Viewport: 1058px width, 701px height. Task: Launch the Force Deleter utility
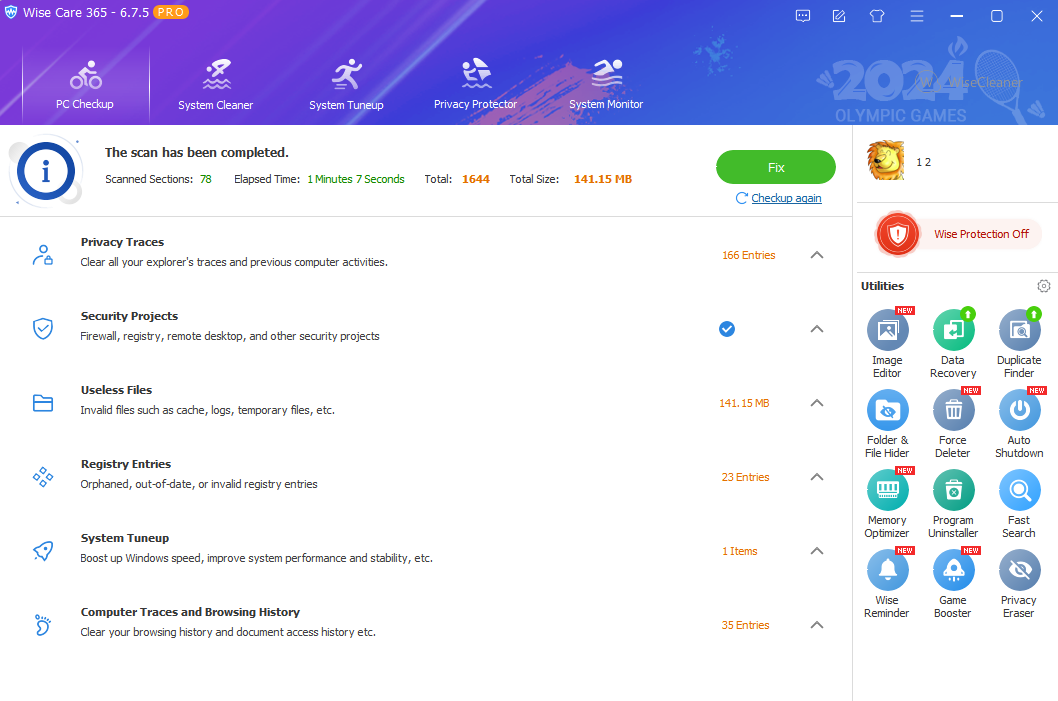tap(953, 423)
